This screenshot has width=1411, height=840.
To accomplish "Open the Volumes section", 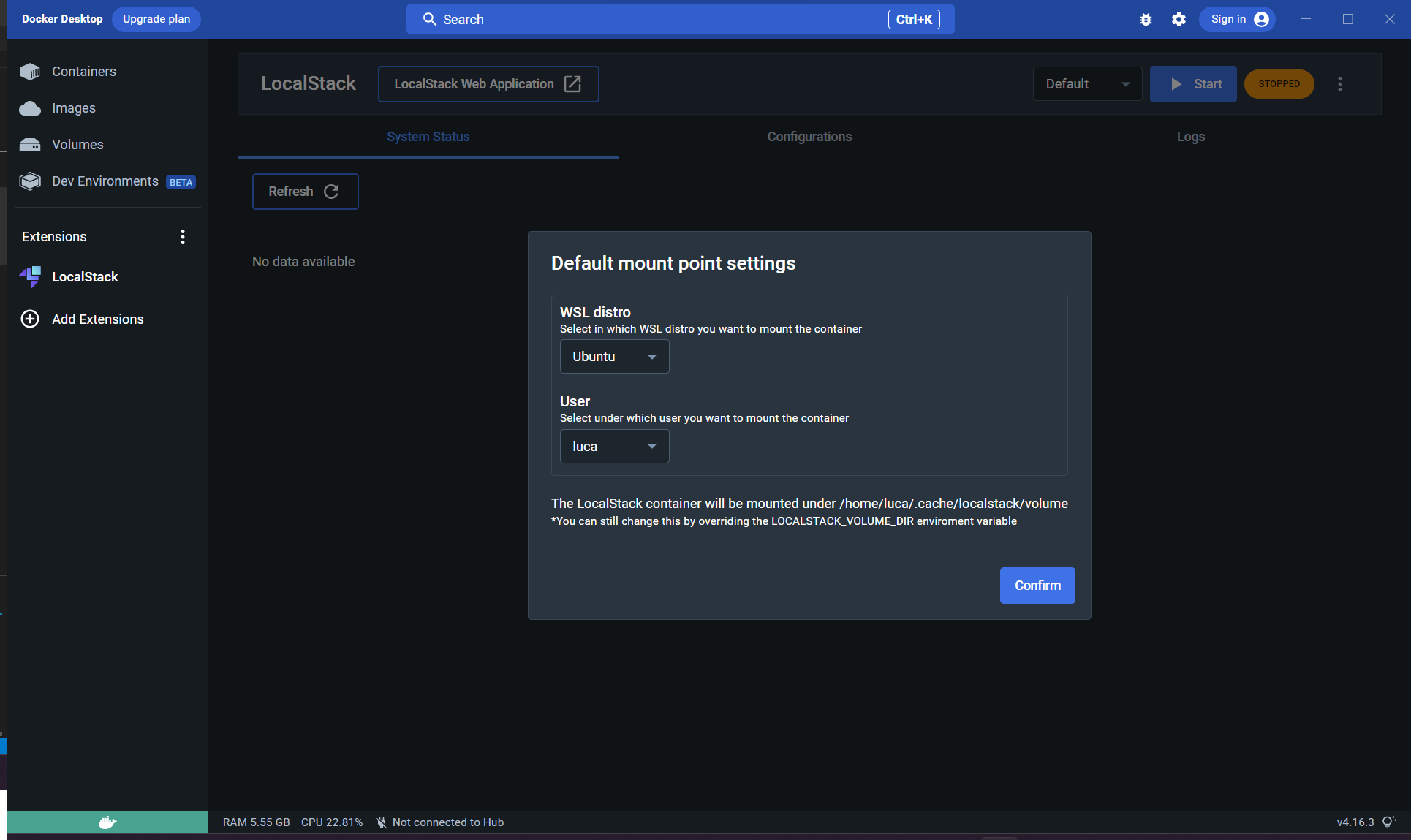I will tap(77, 145).
